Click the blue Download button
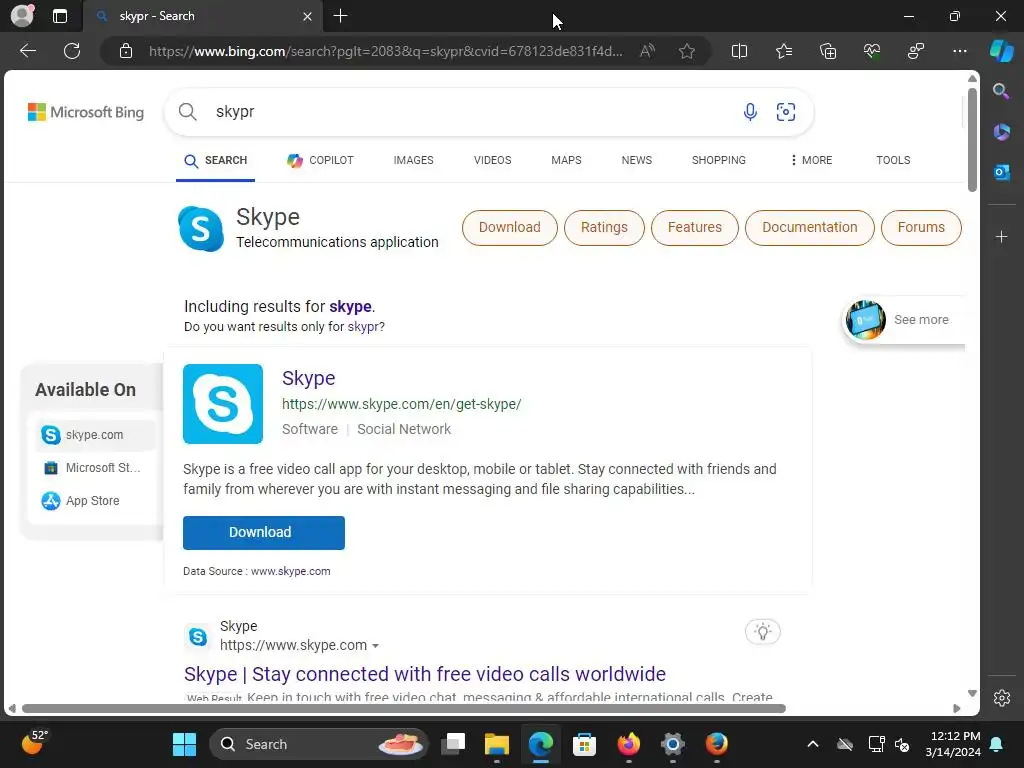This screenshot has height=768, width=1024. [263, 532]
